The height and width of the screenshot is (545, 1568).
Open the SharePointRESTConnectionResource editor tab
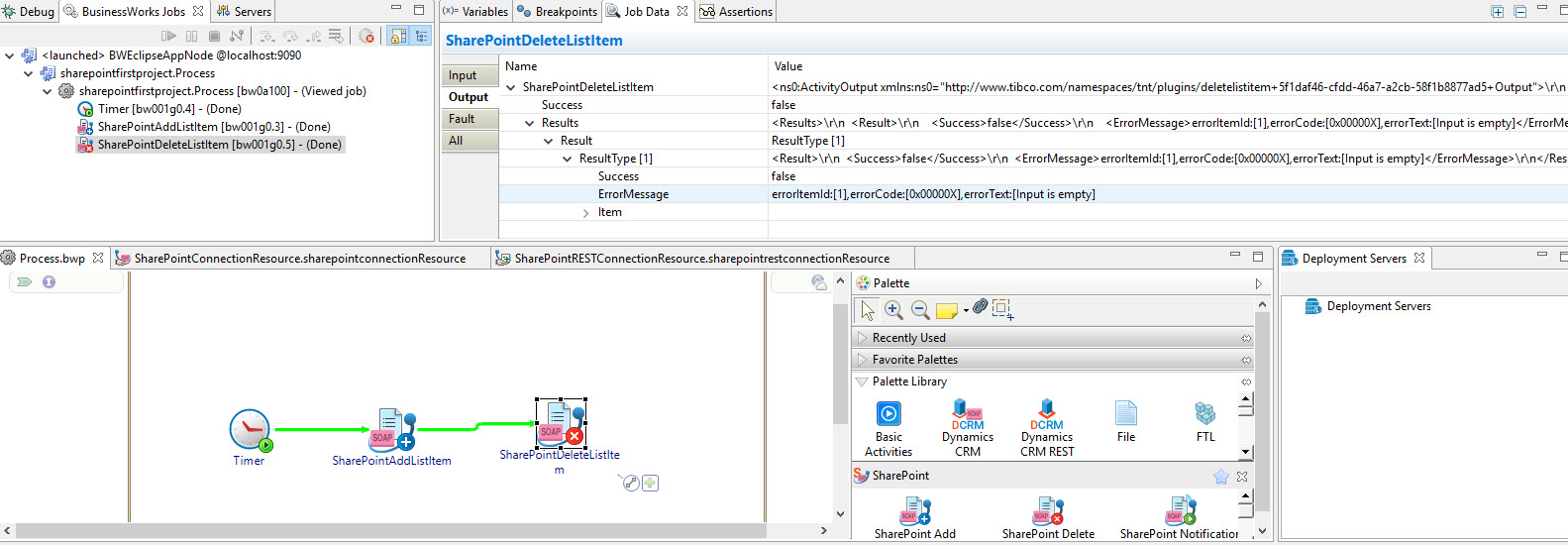pyautogui.click(x=701, y=258)
